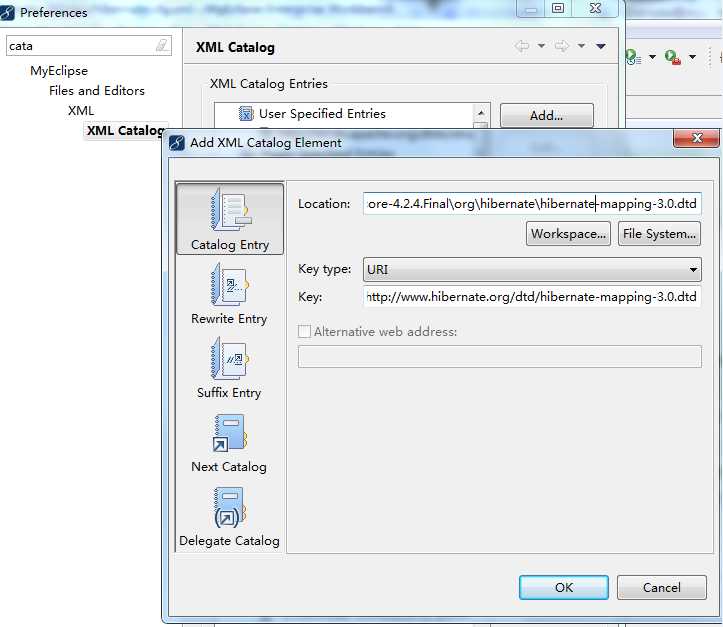Click the MyEclipse icon in Add XML Catalog title
723x627 pixels.
[x=177, y=143]
